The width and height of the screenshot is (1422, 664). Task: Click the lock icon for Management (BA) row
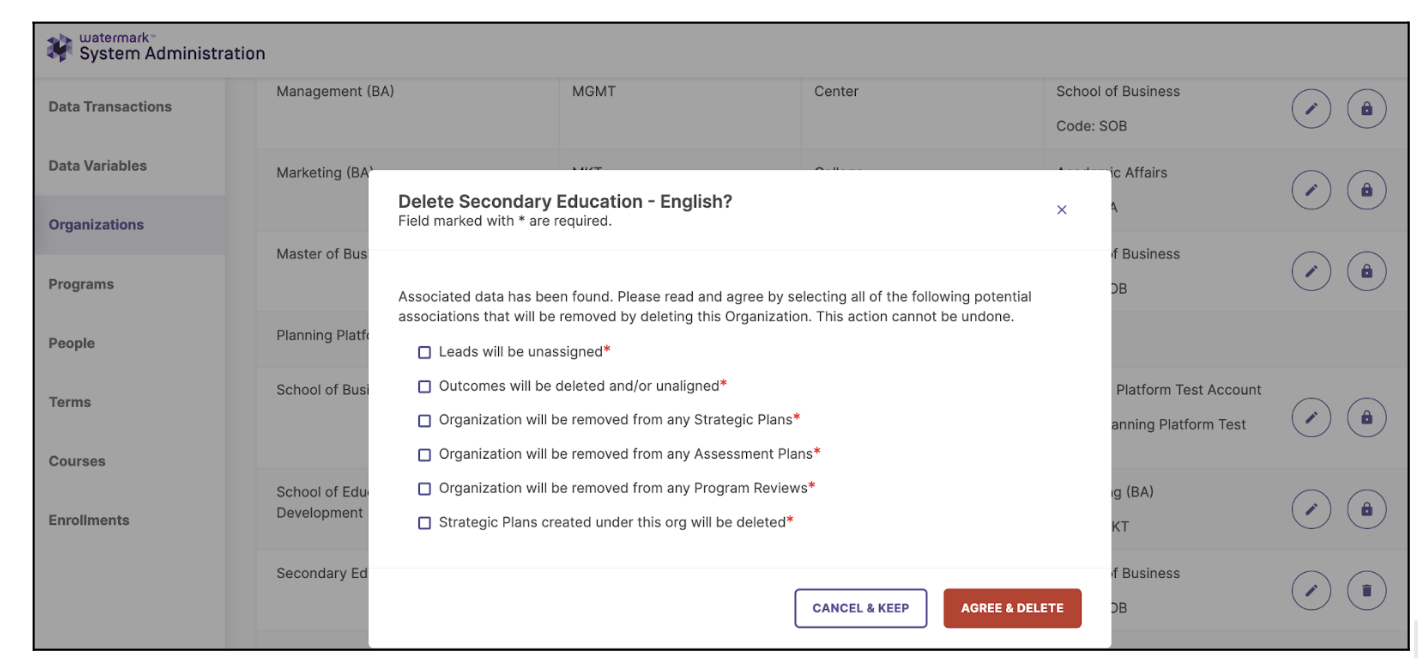pyautogui.click(x=1366, y=109)
